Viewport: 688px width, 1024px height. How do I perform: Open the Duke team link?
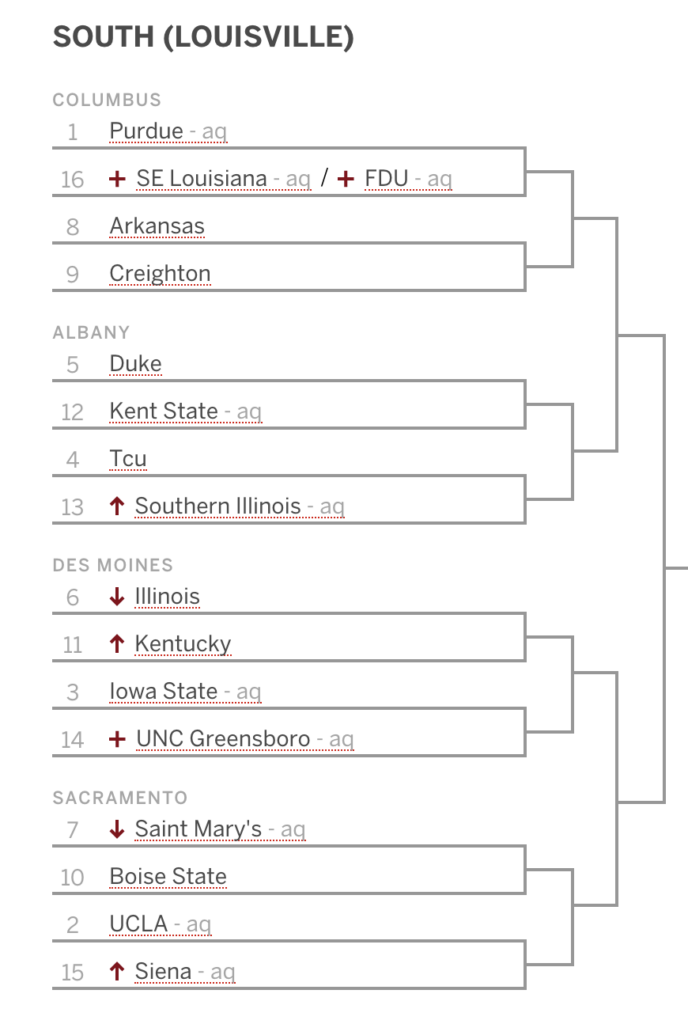135,364
